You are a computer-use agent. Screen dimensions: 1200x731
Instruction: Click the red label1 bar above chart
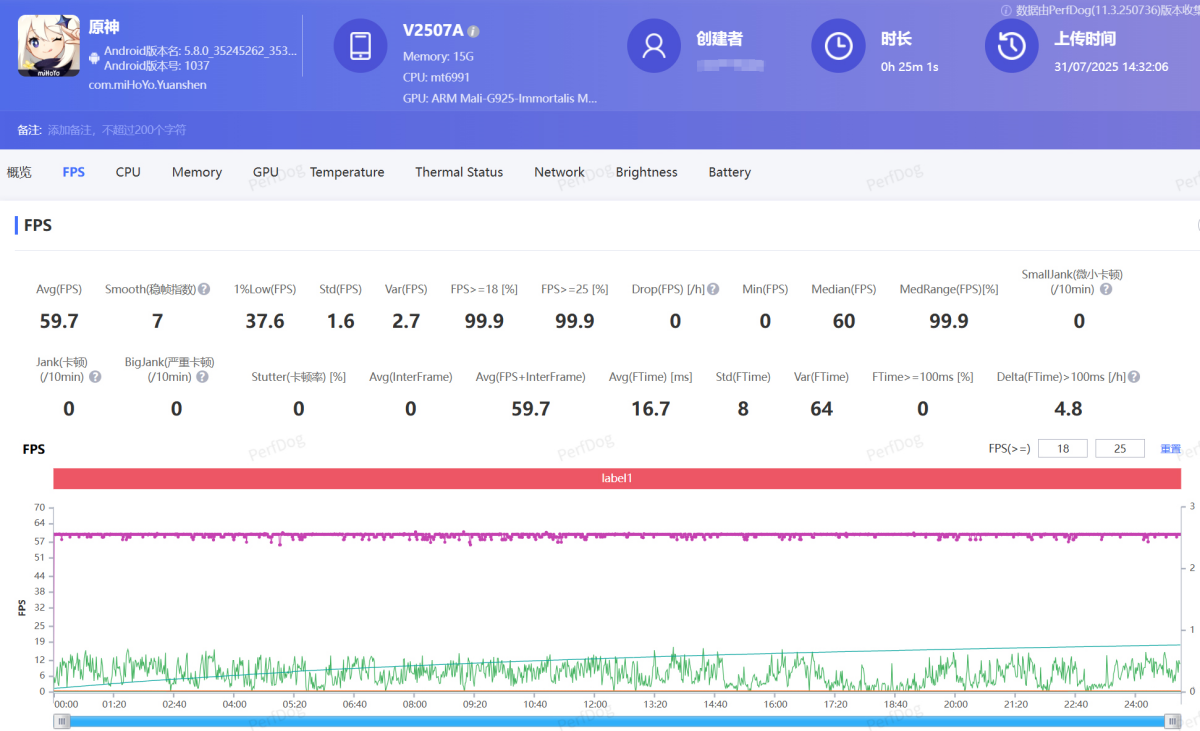617,479
